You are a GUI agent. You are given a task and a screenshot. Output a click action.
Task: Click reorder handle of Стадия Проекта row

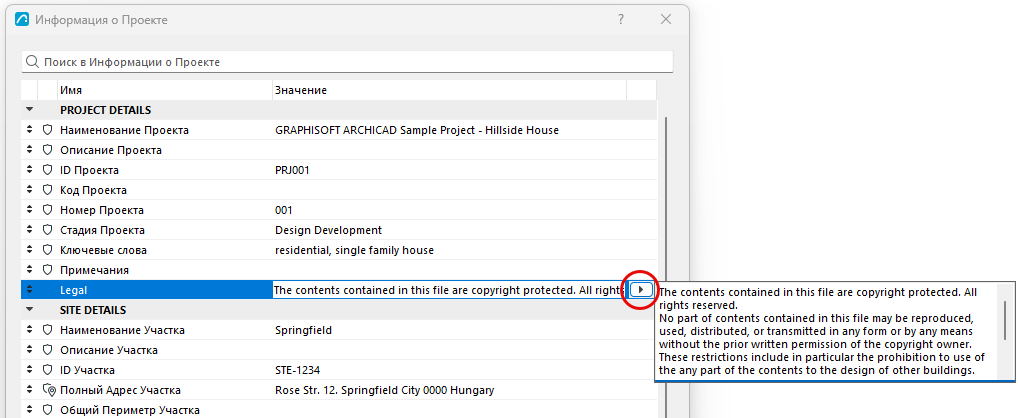pos(29,230)
